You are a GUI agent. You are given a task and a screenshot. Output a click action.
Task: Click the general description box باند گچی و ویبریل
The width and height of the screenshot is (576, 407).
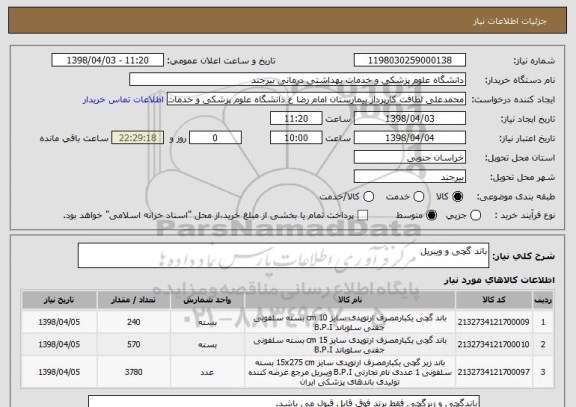283,255
